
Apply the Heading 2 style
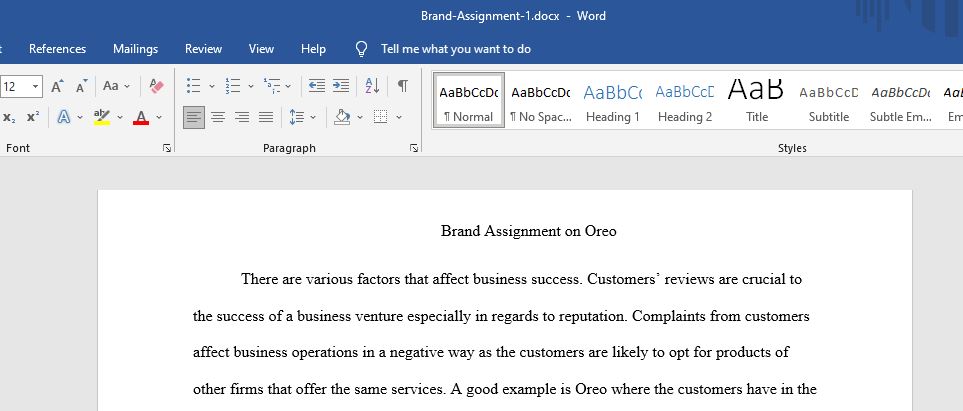pos(685,101)
